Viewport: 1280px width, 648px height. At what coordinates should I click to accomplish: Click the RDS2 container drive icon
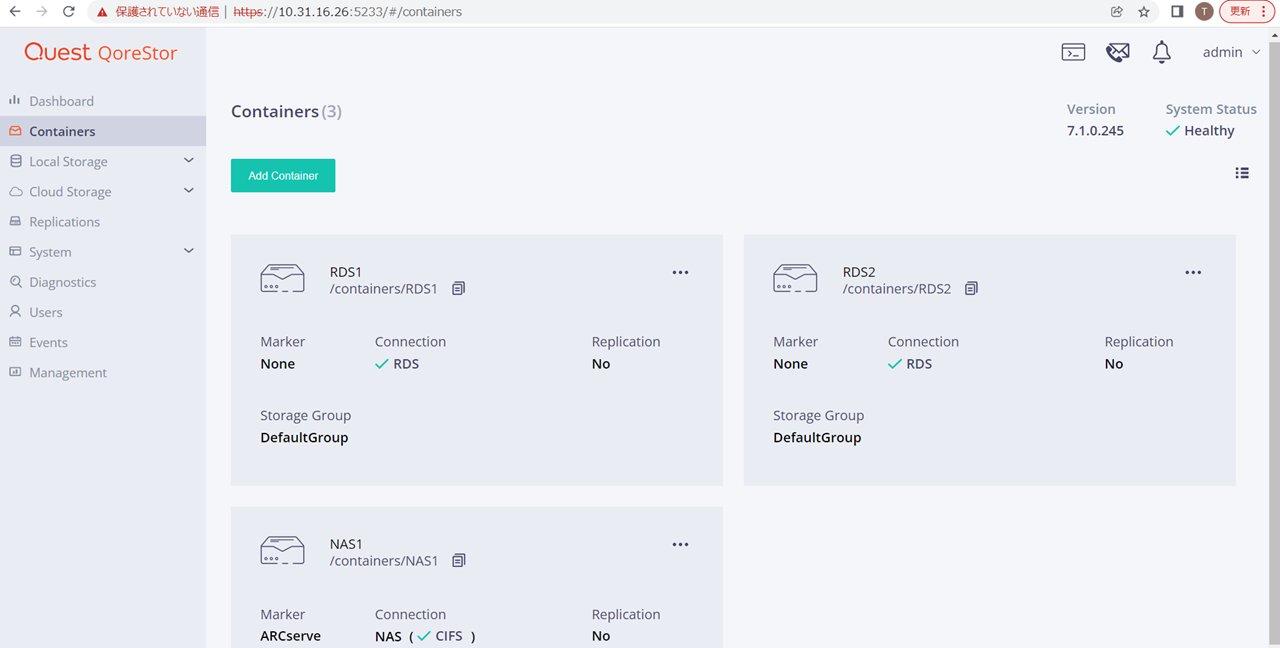795,278
